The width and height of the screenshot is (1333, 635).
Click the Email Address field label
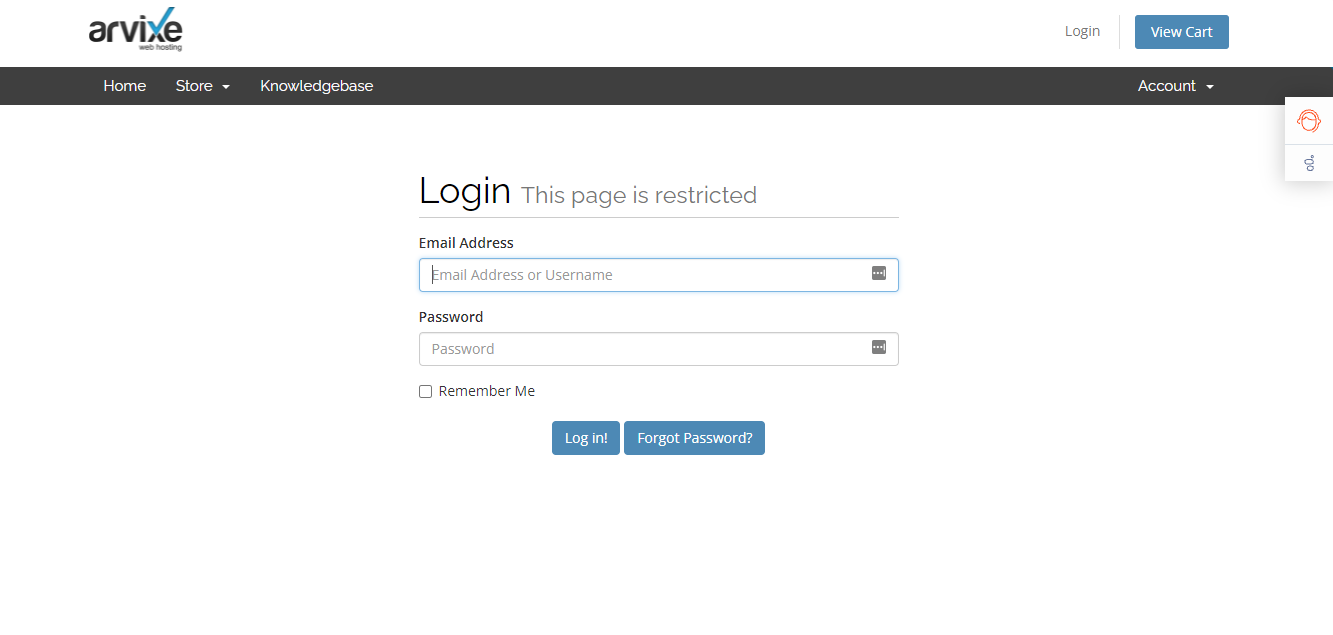[x=466, y=243]
